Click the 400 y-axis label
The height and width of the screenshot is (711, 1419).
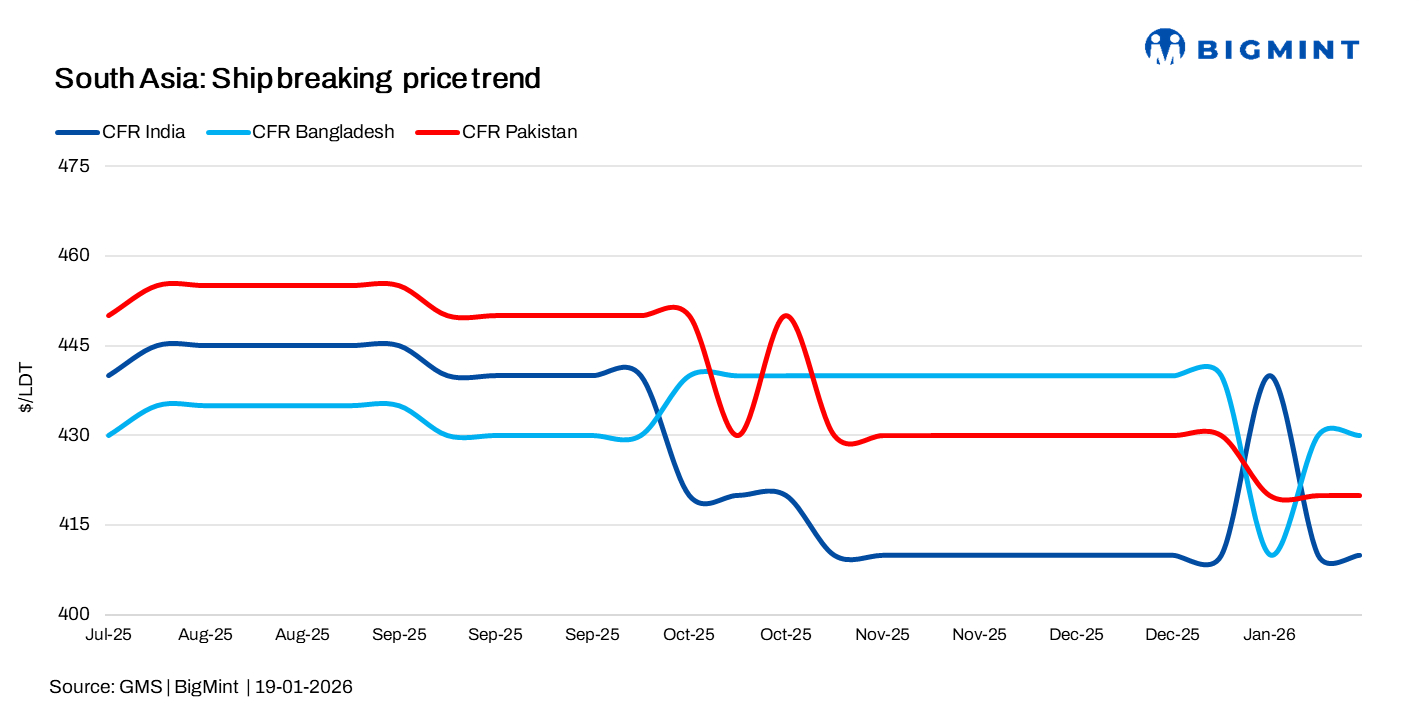76,615
